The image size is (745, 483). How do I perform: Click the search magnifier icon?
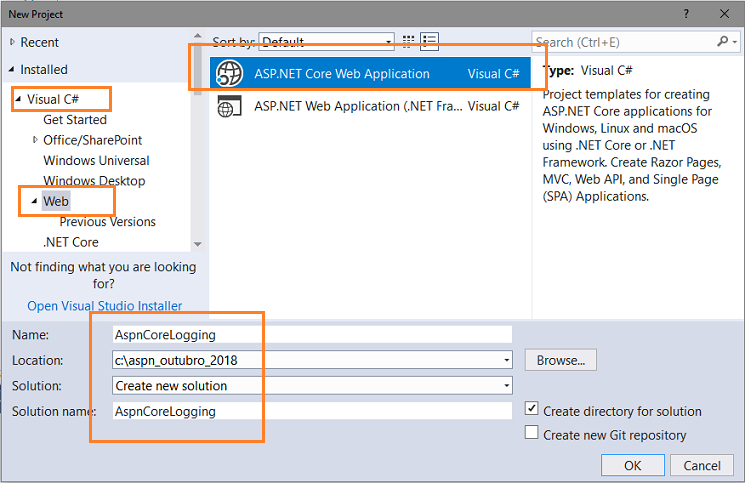pyautogui.click(x=722, y=42)
